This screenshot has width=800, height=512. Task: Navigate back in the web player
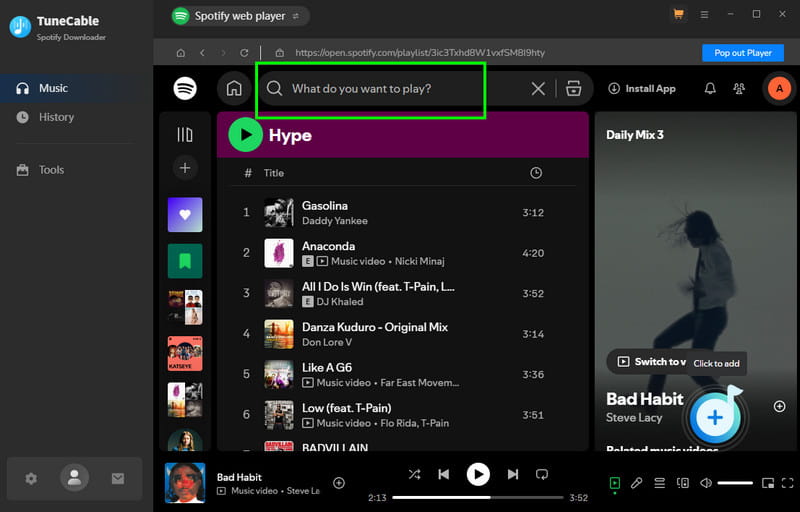point(203,53)
